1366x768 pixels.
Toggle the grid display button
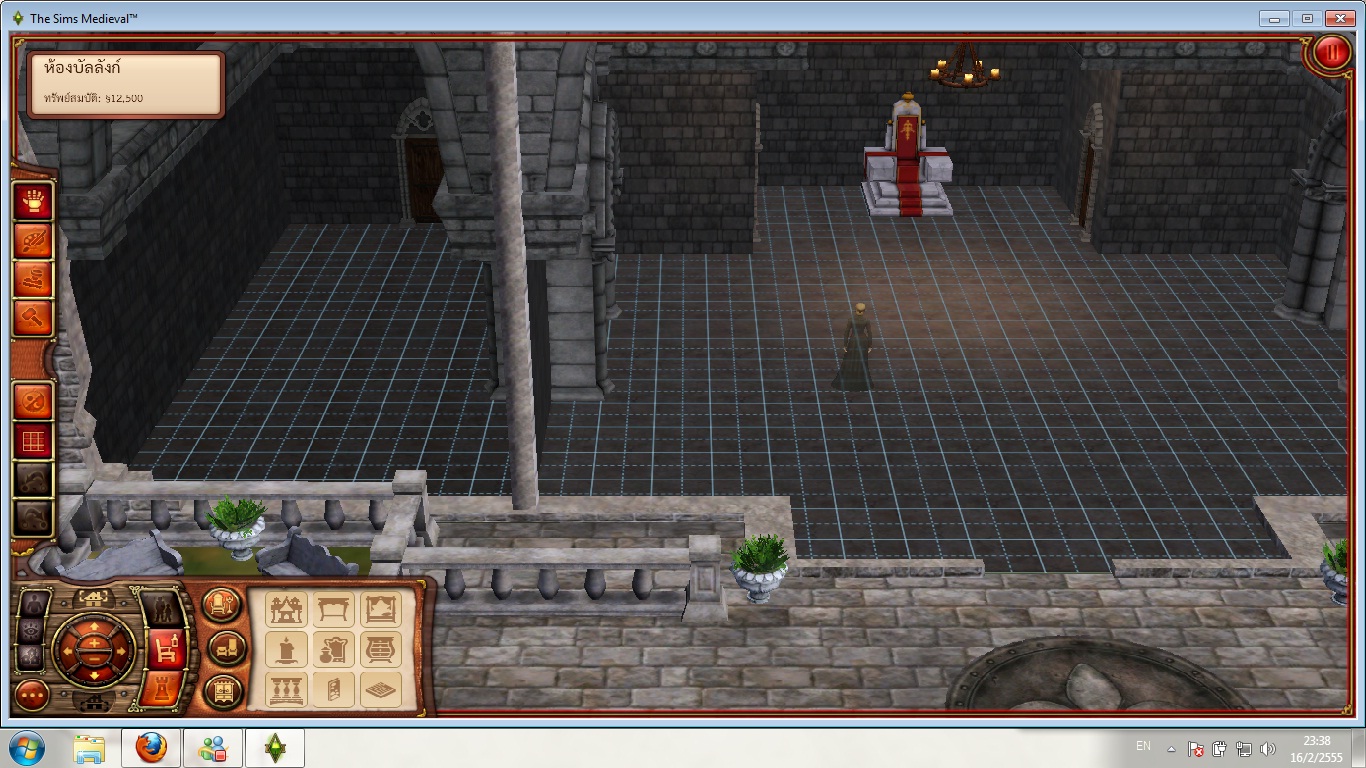tap(35, 441)
